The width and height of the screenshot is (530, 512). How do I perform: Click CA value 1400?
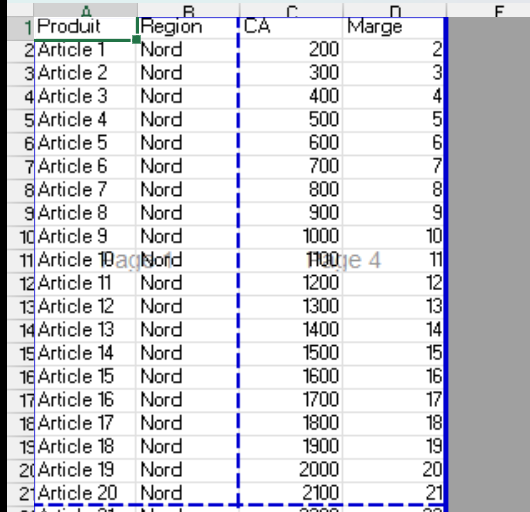click(x=291, y=330)
